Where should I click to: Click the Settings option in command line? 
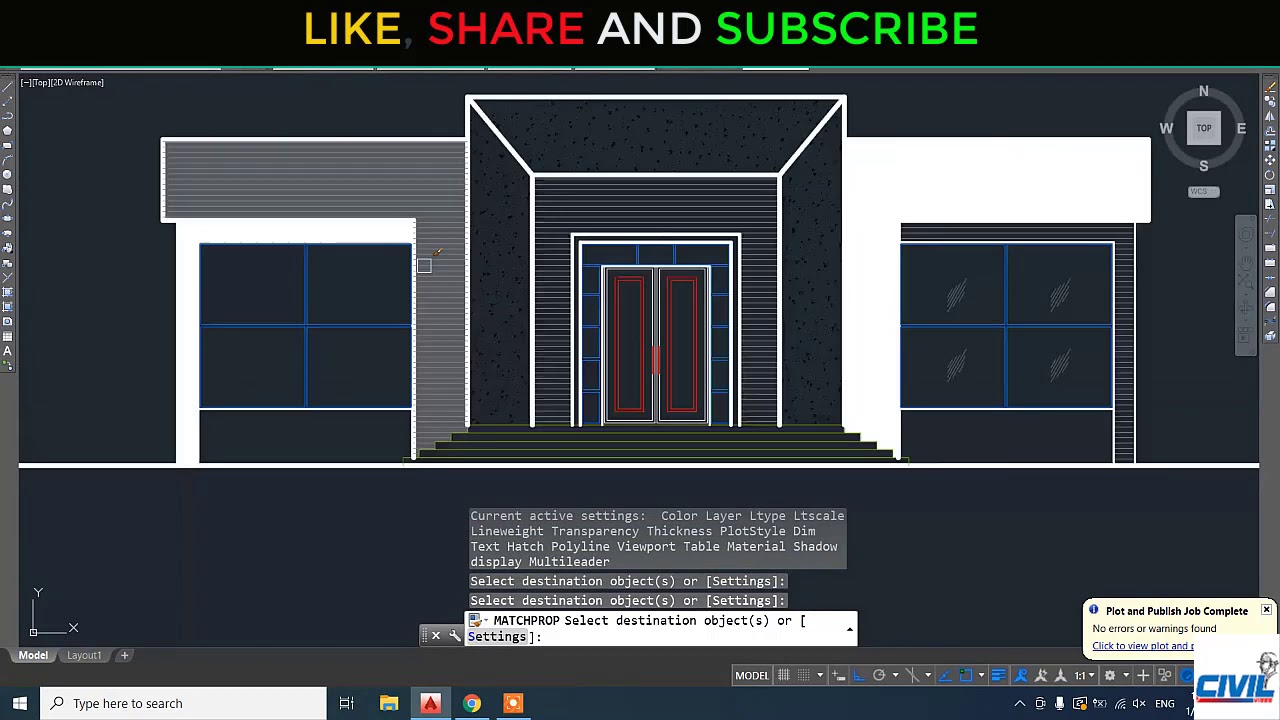(x=497, y=636)
